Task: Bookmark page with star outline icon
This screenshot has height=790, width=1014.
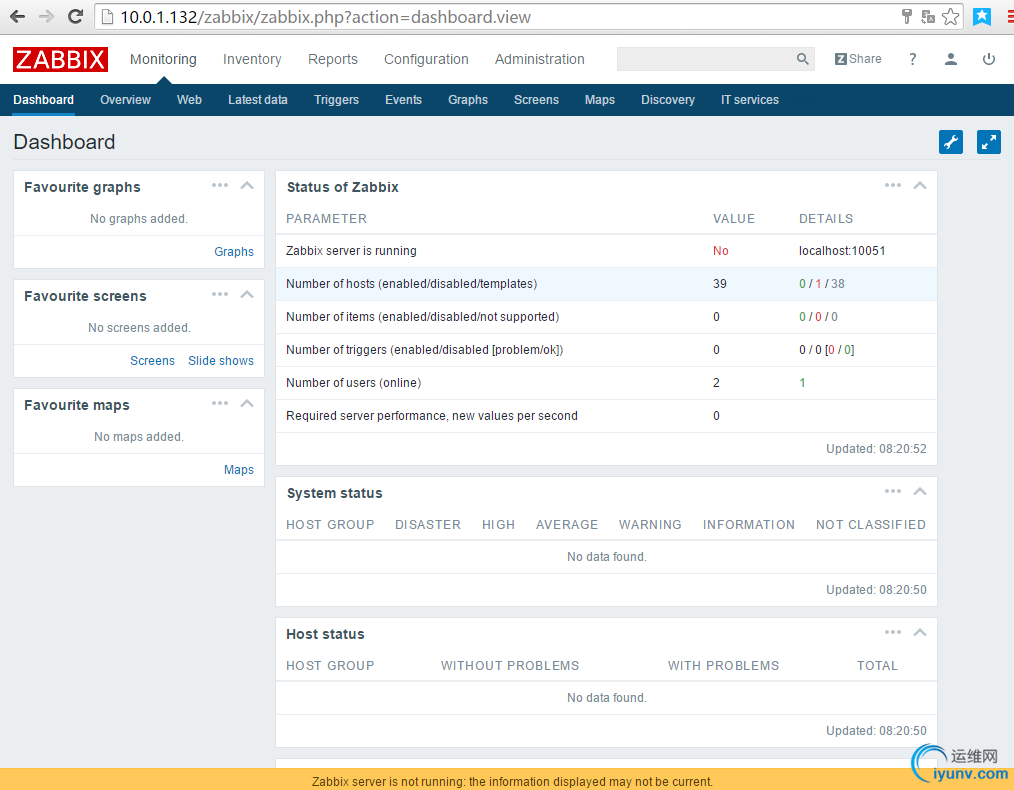Action: tap(951, 17)
